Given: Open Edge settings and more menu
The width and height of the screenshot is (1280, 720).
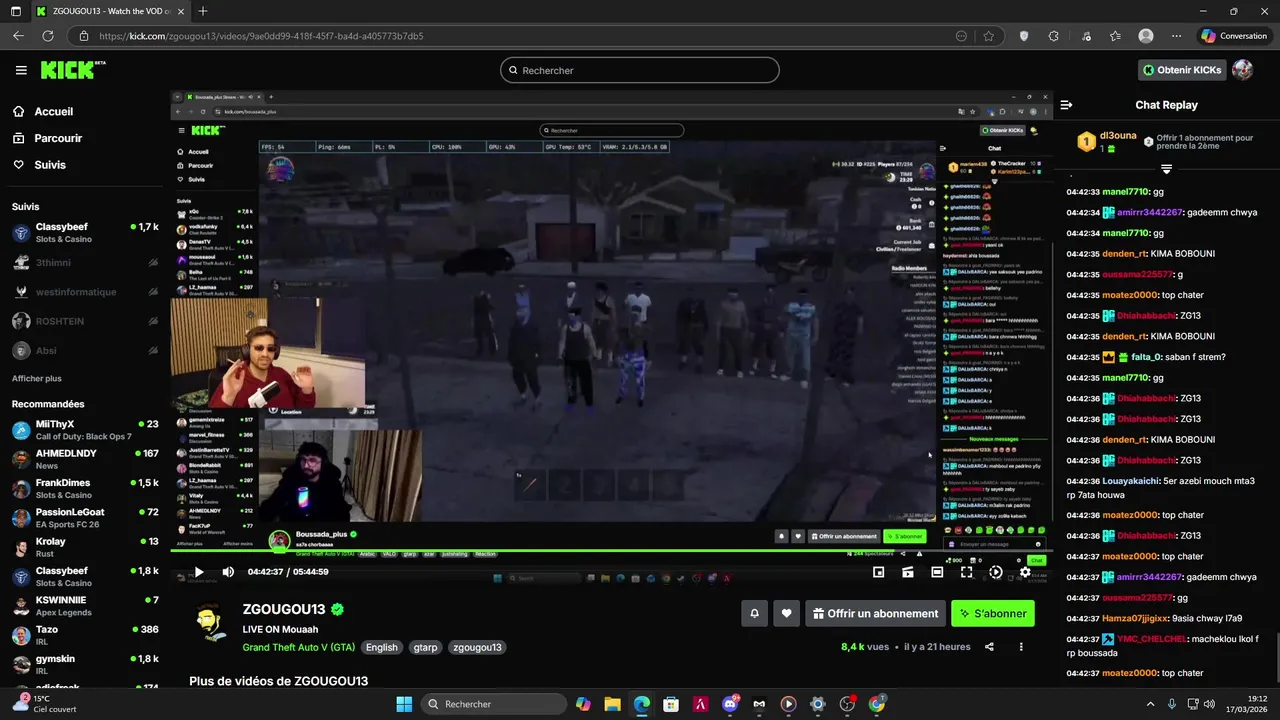Looking at the screenshot, I should click(1176, 36).
